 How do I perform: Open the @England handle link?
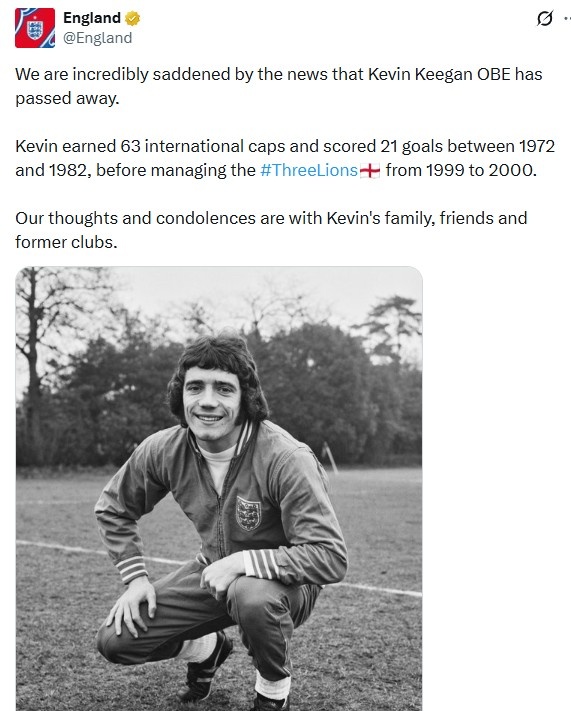point(98,38)
